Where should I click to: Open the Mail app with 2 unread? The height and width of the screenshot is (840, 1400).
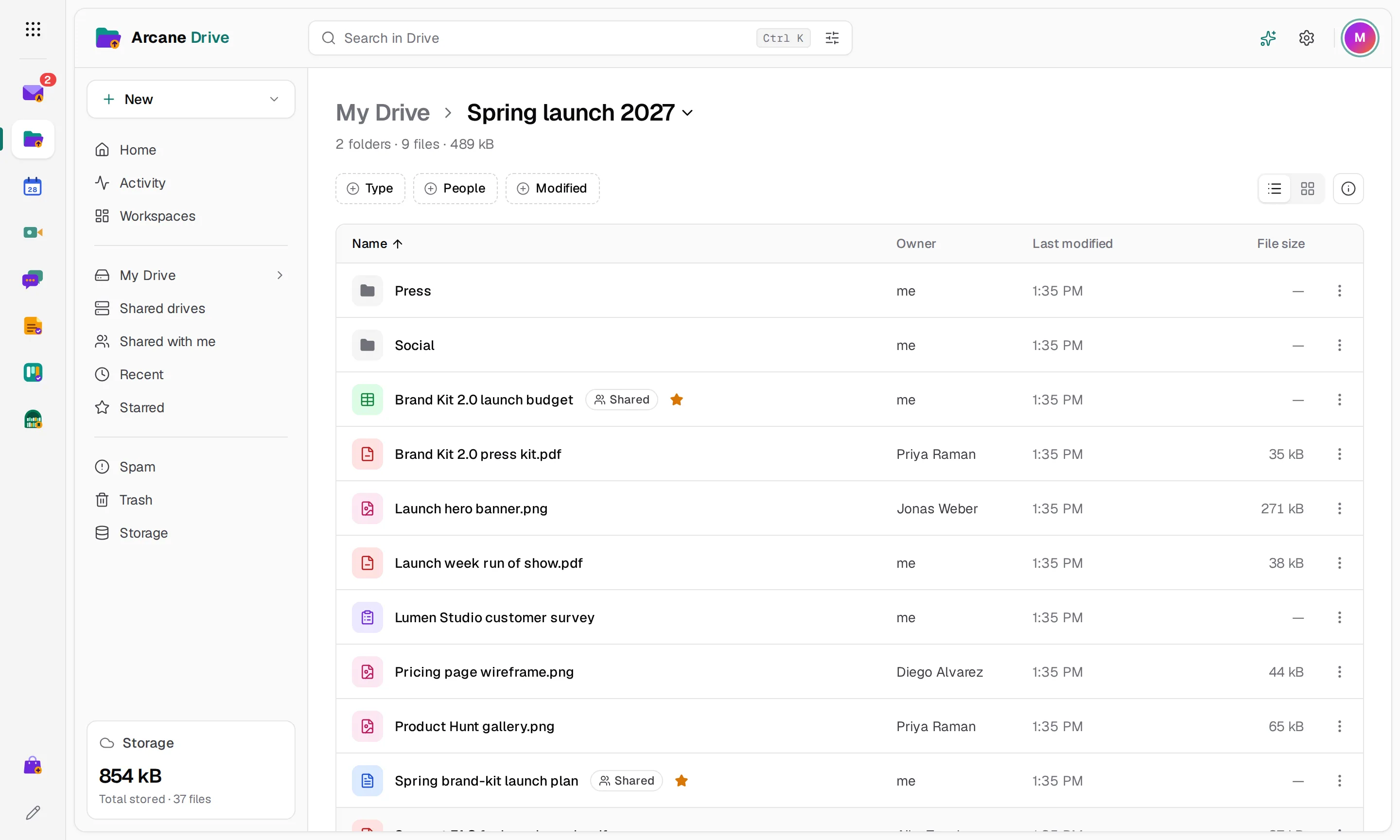tap(33, 92)
